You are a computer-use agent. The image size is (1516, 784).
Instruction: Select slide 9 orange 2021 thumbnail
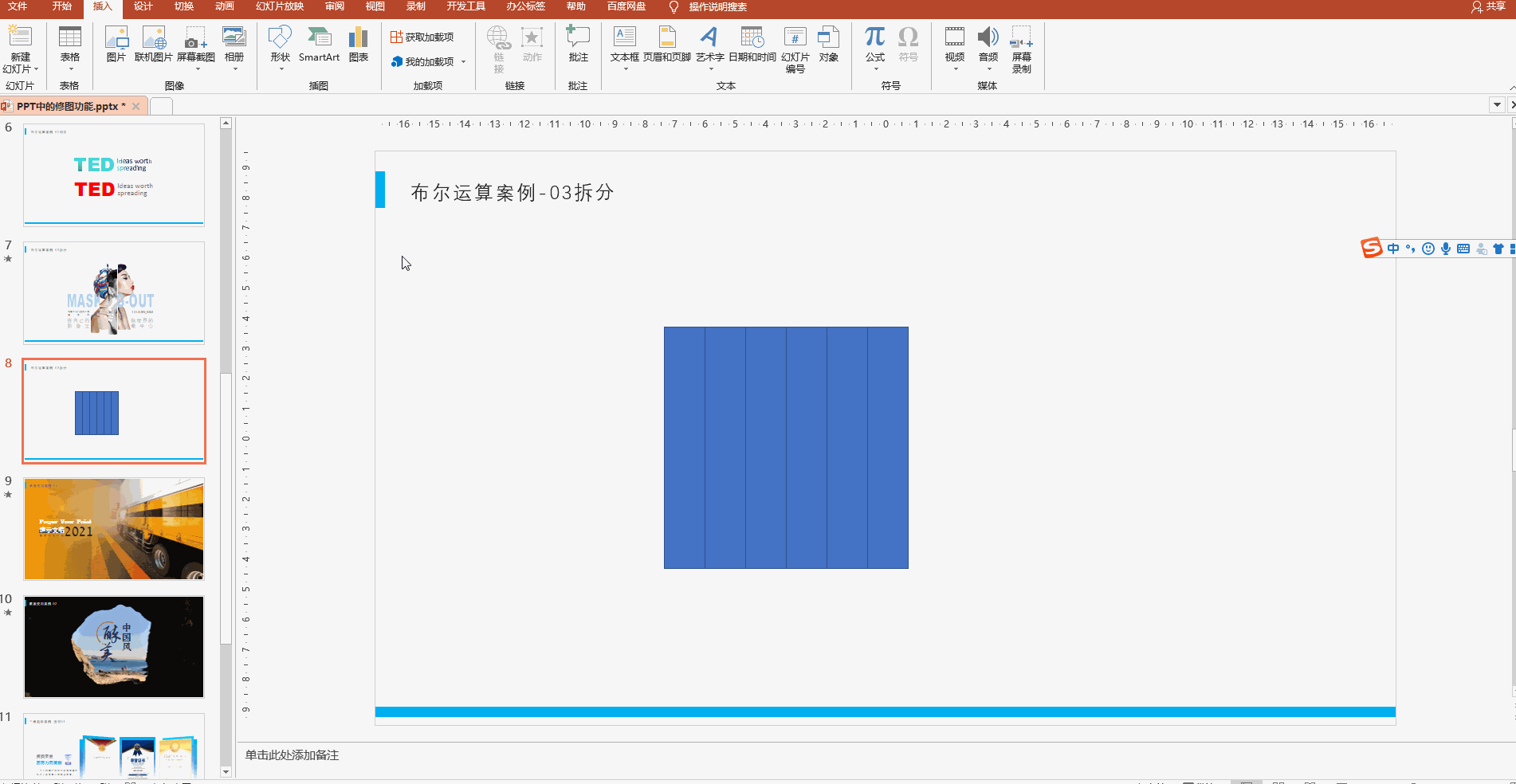(x=114, y=529)
